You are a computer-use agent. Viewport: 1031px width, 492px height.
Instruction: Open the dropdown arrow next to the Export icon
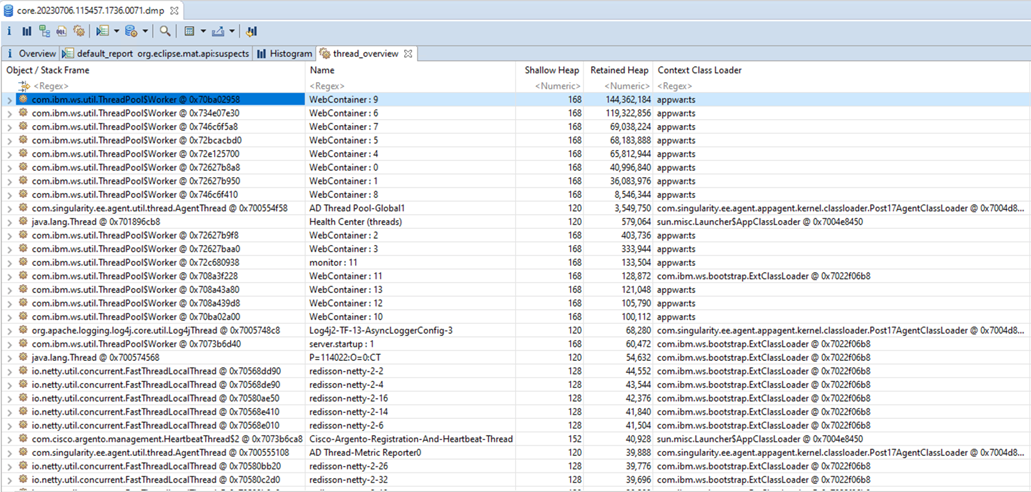[x=232, y=32]
